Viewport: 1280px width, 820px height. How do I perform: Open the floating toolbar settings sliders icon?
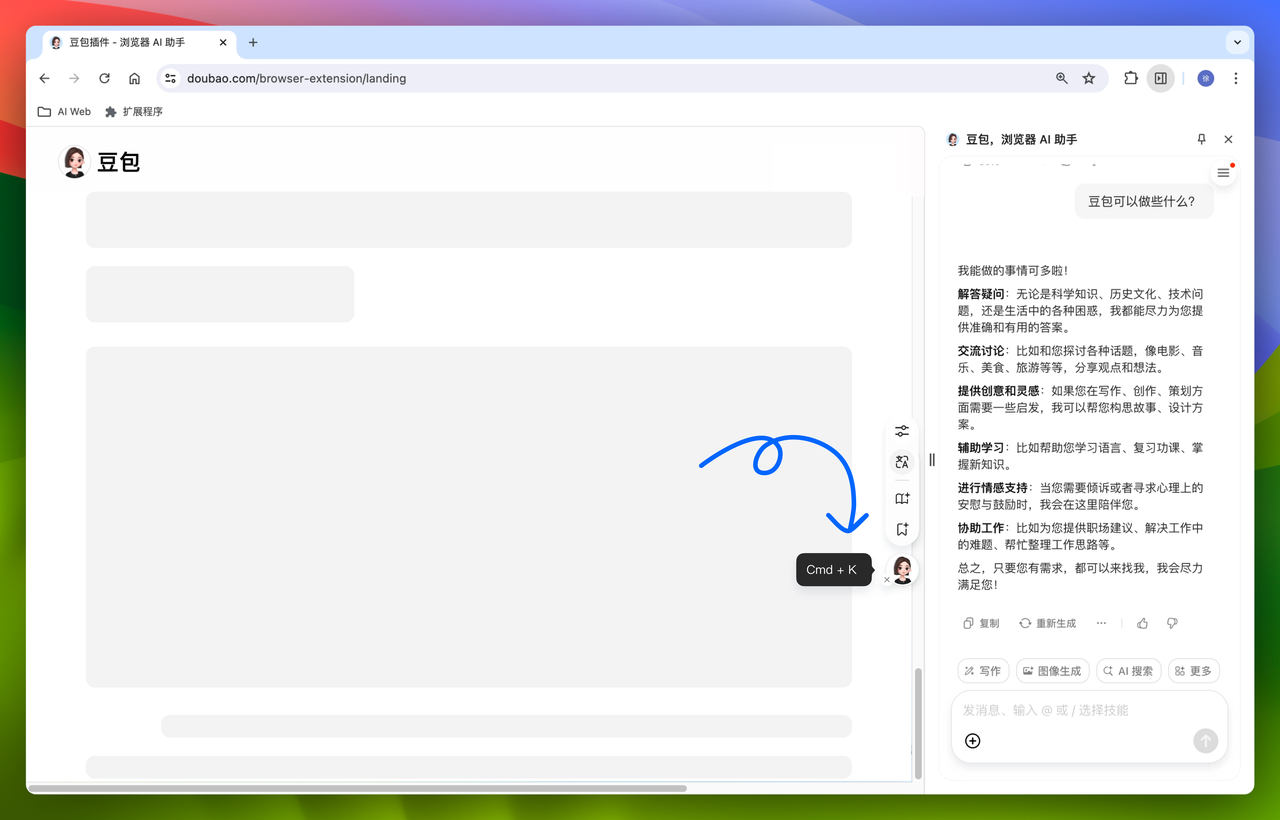tap(902, 431)
